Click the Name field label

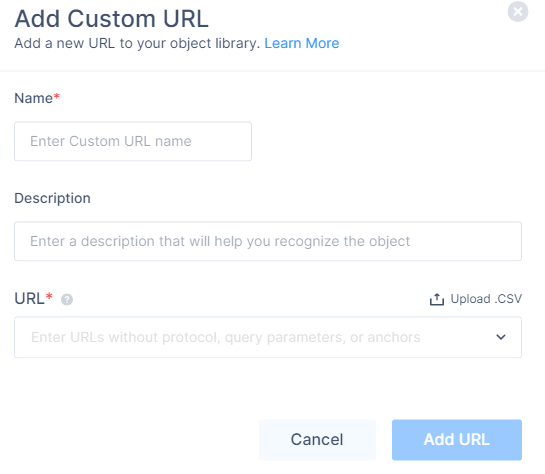(33, 98)
